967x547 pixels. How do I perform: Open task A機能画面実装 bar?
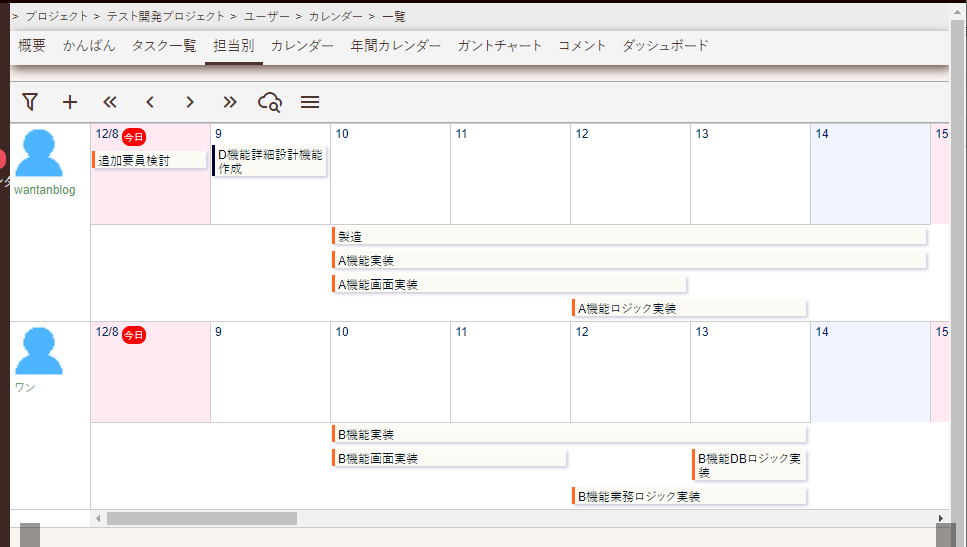click(509, 284)
